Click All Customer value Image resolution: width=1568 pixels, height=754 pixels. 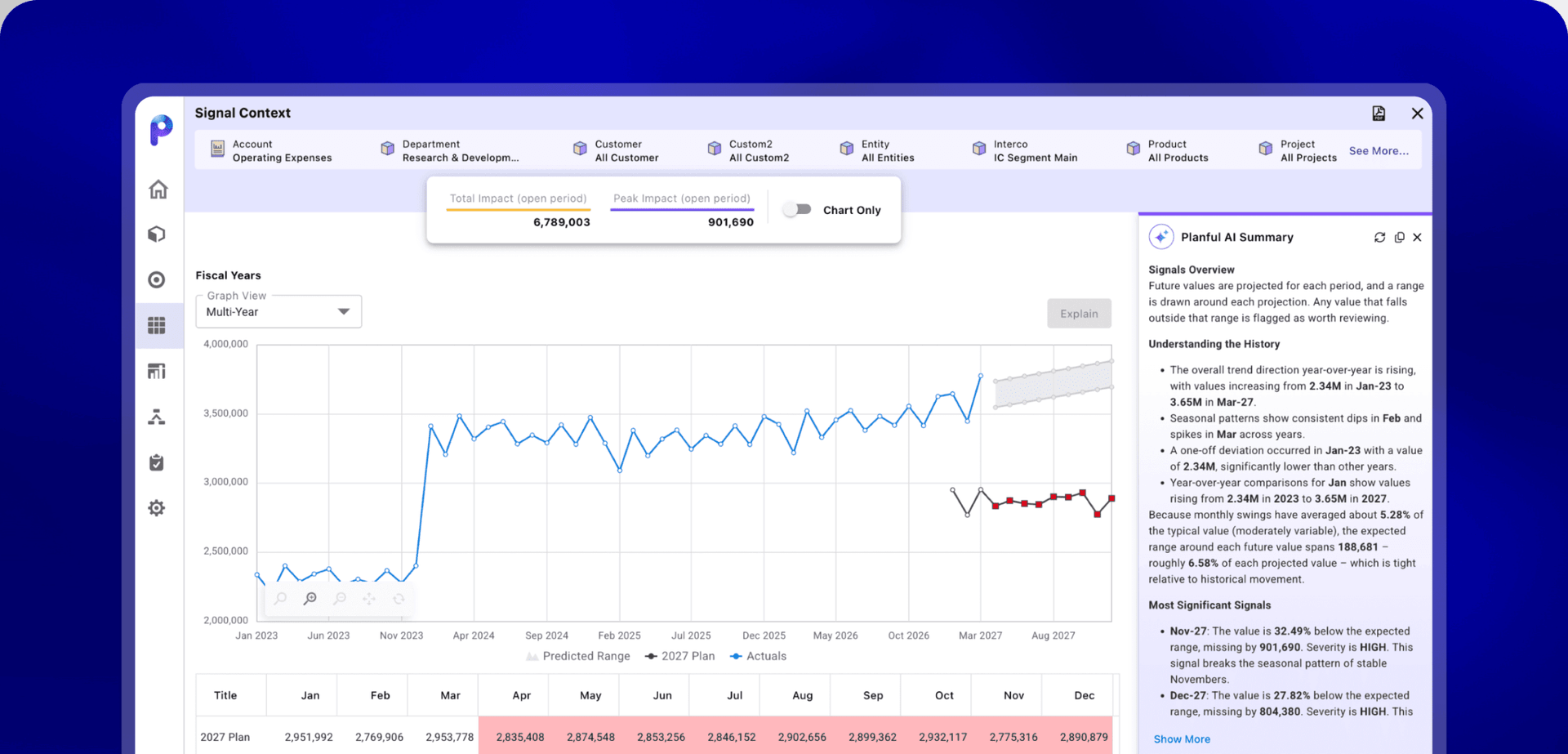[626, 158]
